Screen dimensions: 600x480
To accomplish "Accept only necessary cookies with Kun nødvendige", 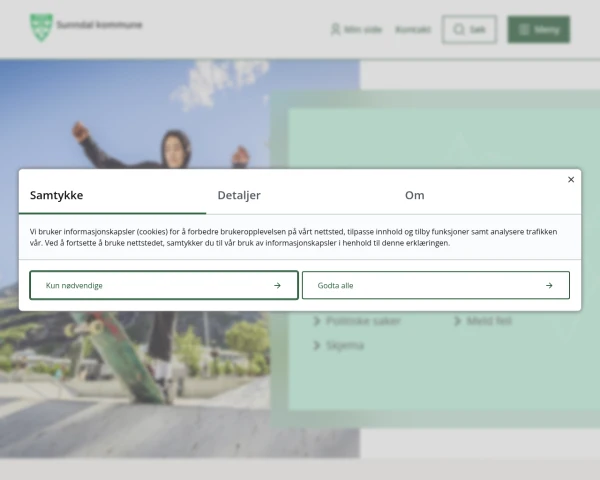I will pos(164,285).
